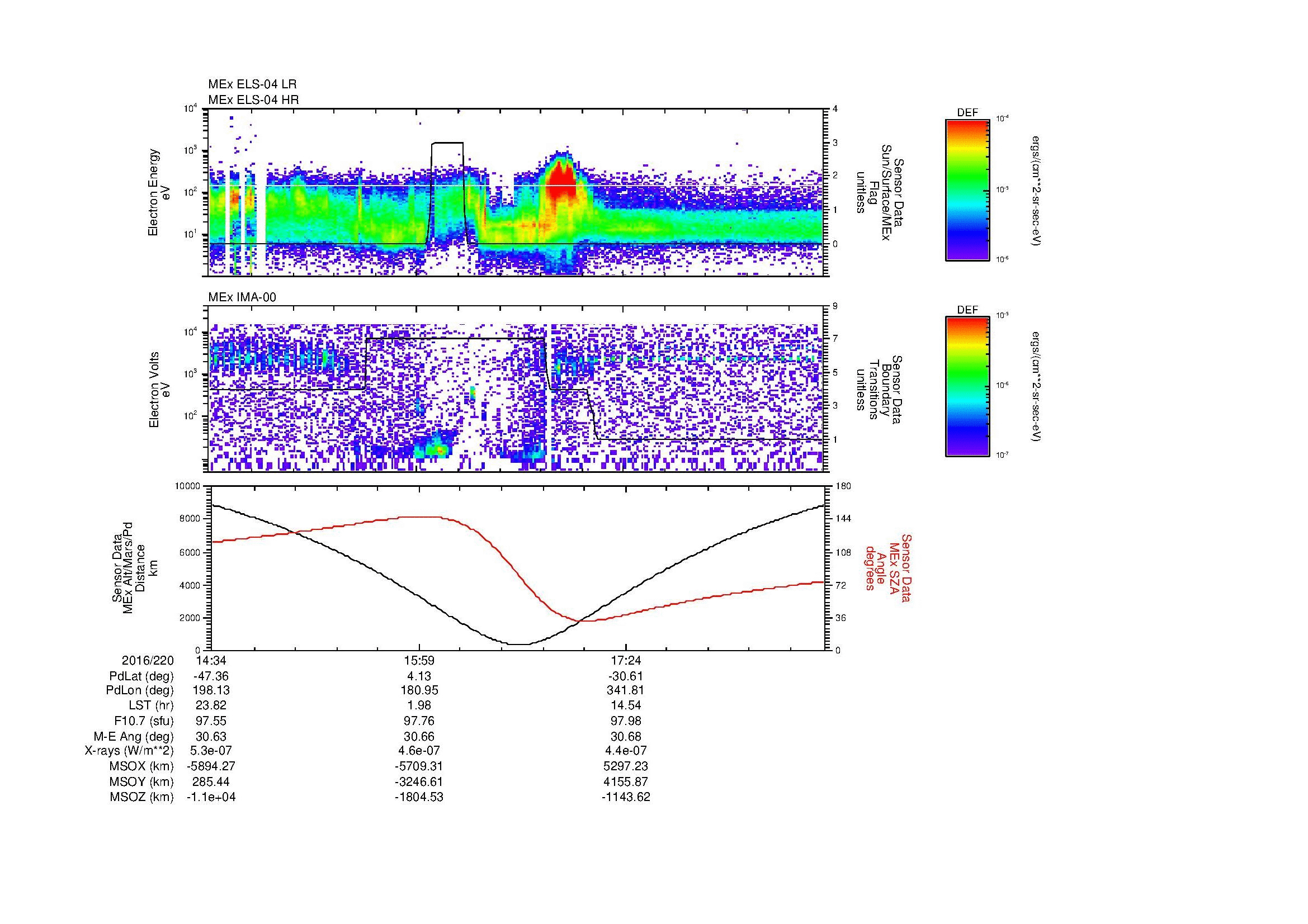Click the PdLat value '4.13'

[419, 676]
